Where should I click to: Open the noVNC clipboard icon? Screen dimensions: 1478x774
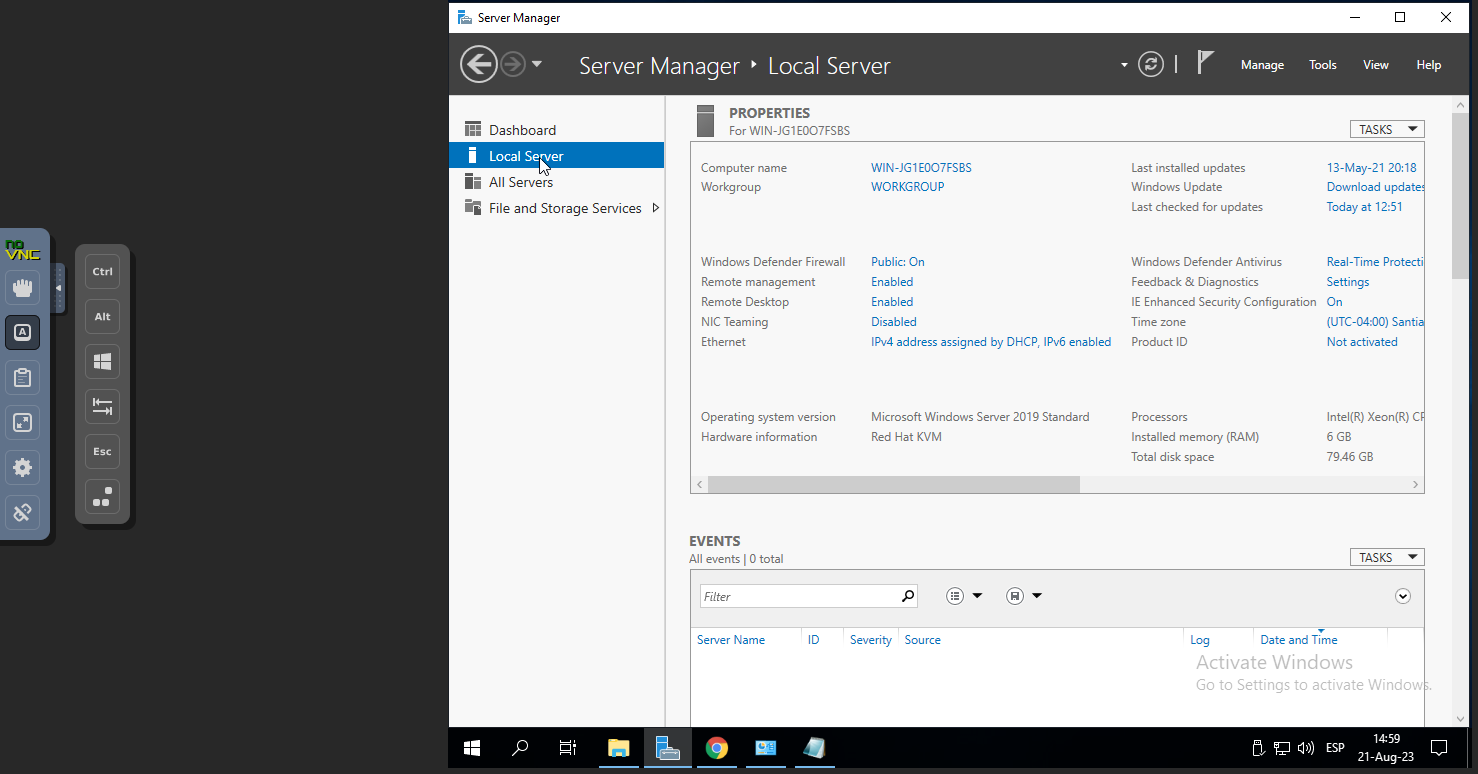tap(22, 378)
